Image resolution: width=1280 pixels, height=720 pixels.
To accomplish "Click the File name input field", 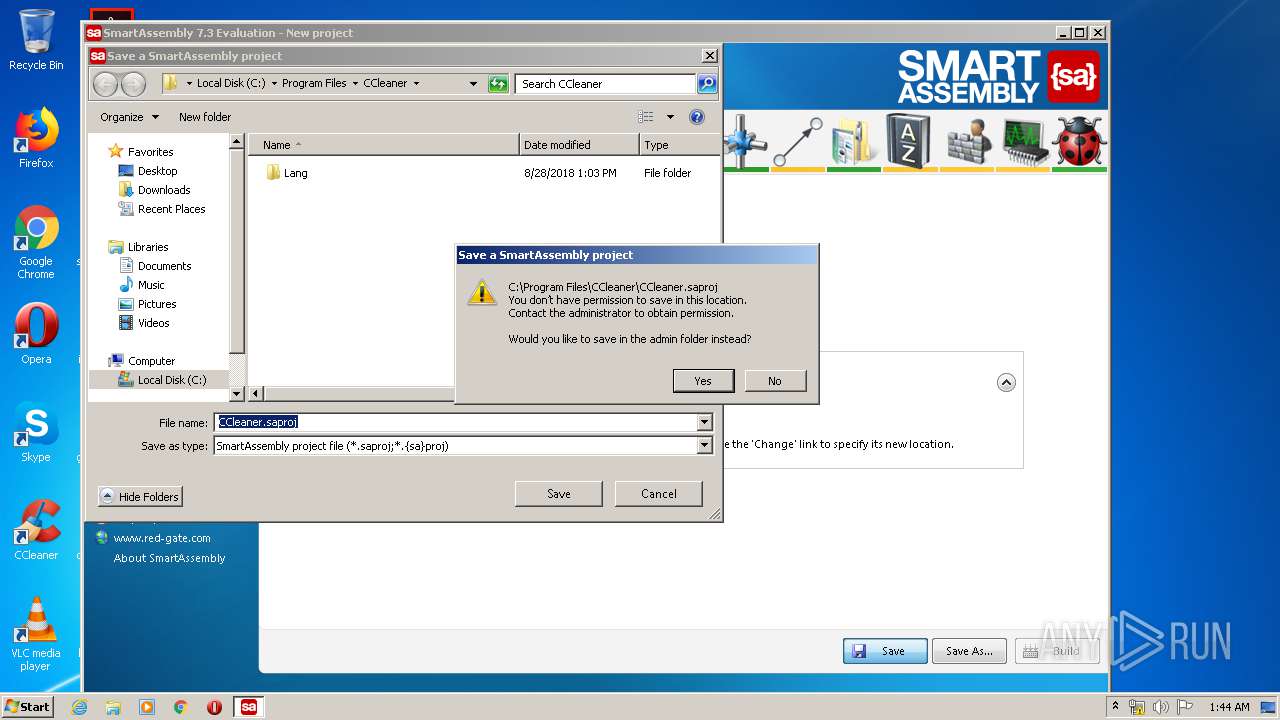I will pos(456,423).
